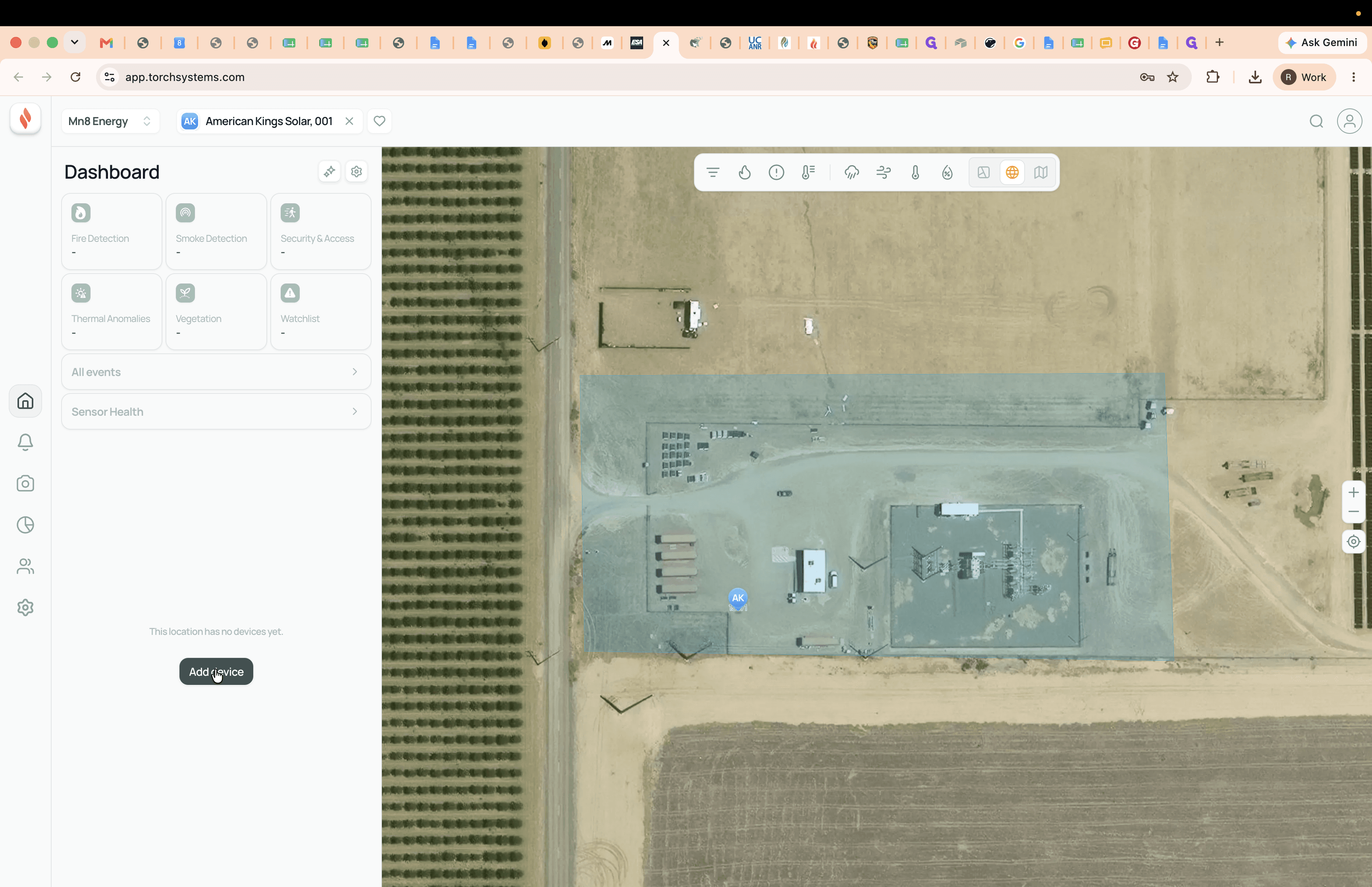This screenshot has width=1372, height=887.
Task: Toggle the temperature thermometer layer
Action: click(915, 172)
